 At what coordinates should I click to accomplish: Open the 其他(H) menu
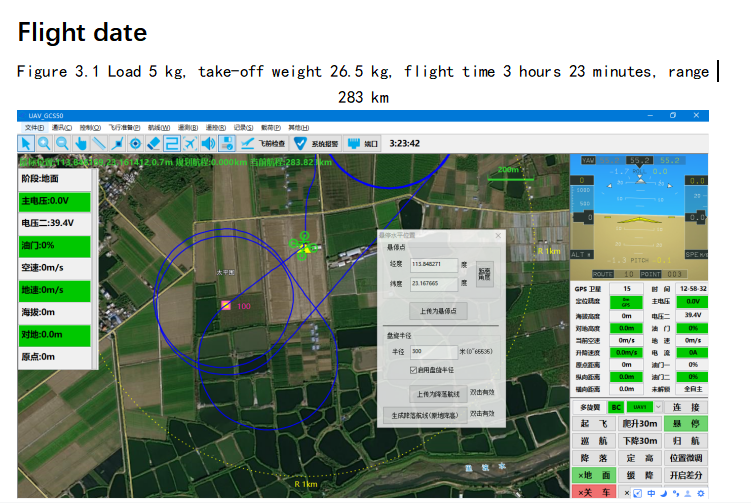coord(298,128)
